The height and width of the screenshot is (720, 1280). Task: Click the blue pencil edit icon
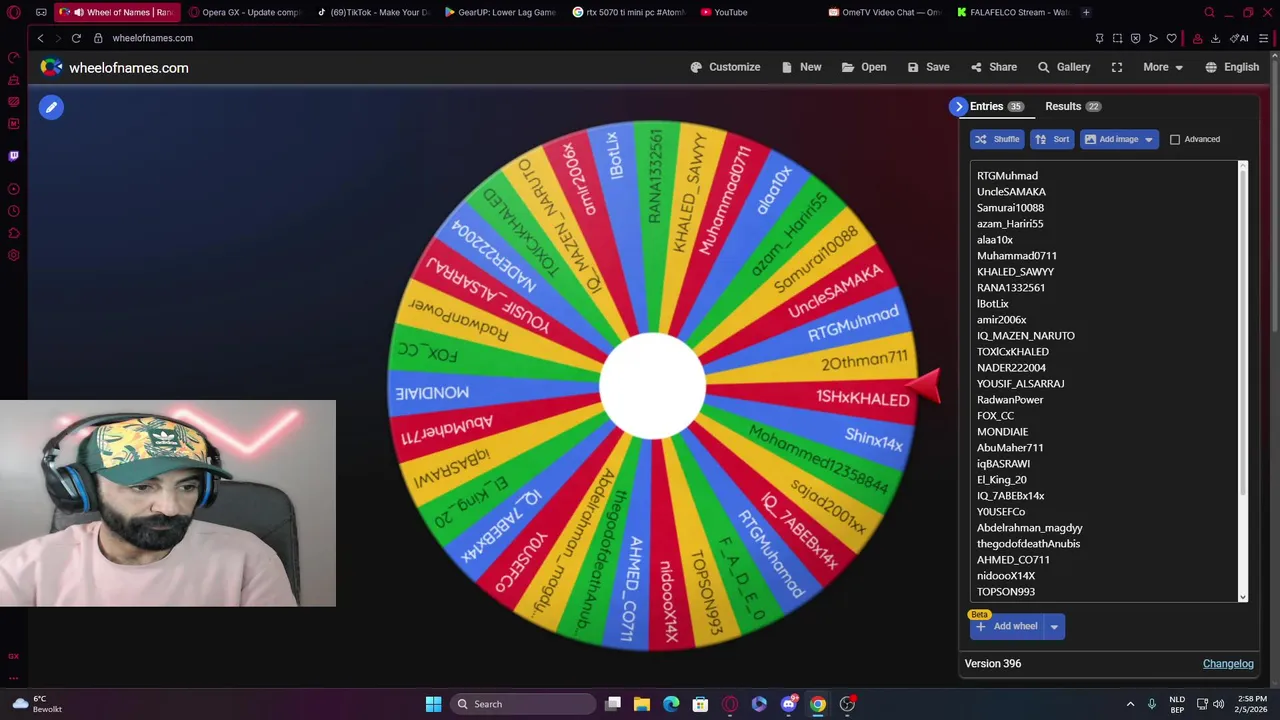pos(51,107)
